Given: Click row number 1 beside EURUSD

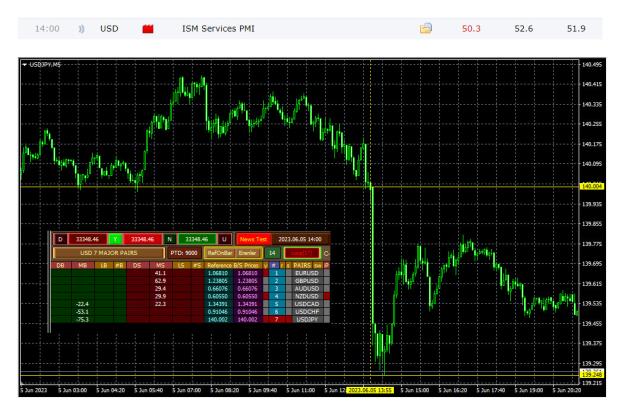Looking at the screenshot, I should coord(276,273).
